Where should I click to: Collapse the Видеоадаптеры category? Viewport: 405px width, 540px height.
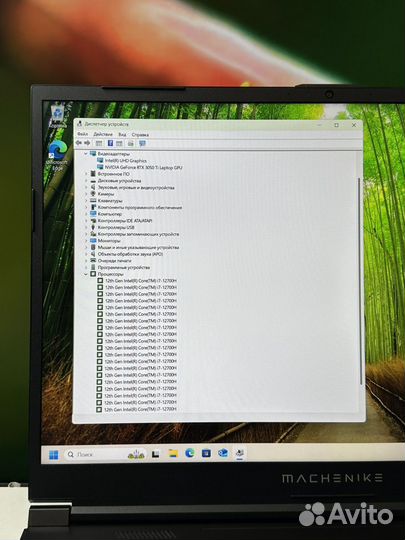coord(86,154)
